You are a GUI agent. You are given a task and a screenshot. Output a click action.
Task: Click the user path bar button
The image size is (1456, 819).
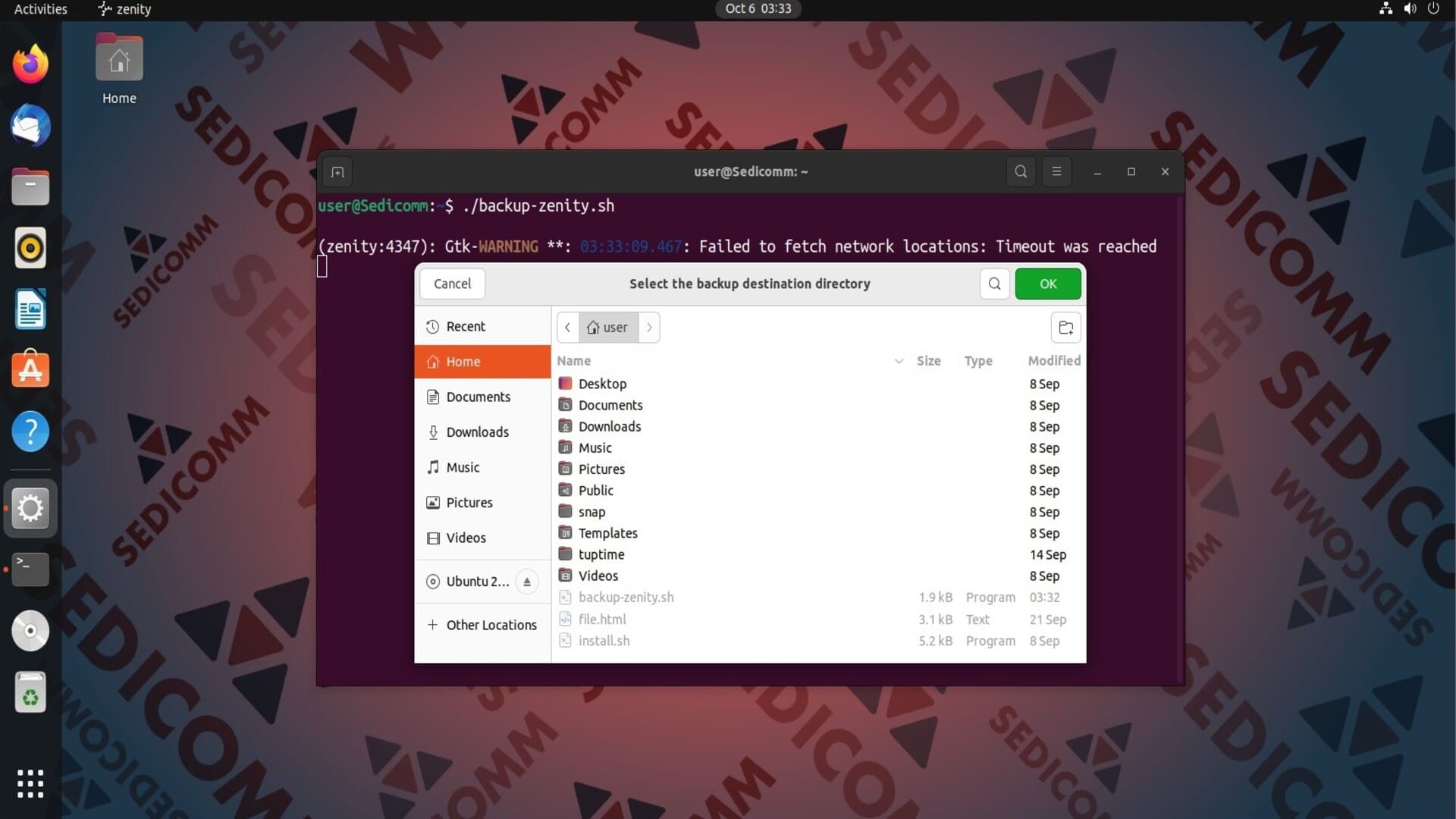[x=608, y=328]
